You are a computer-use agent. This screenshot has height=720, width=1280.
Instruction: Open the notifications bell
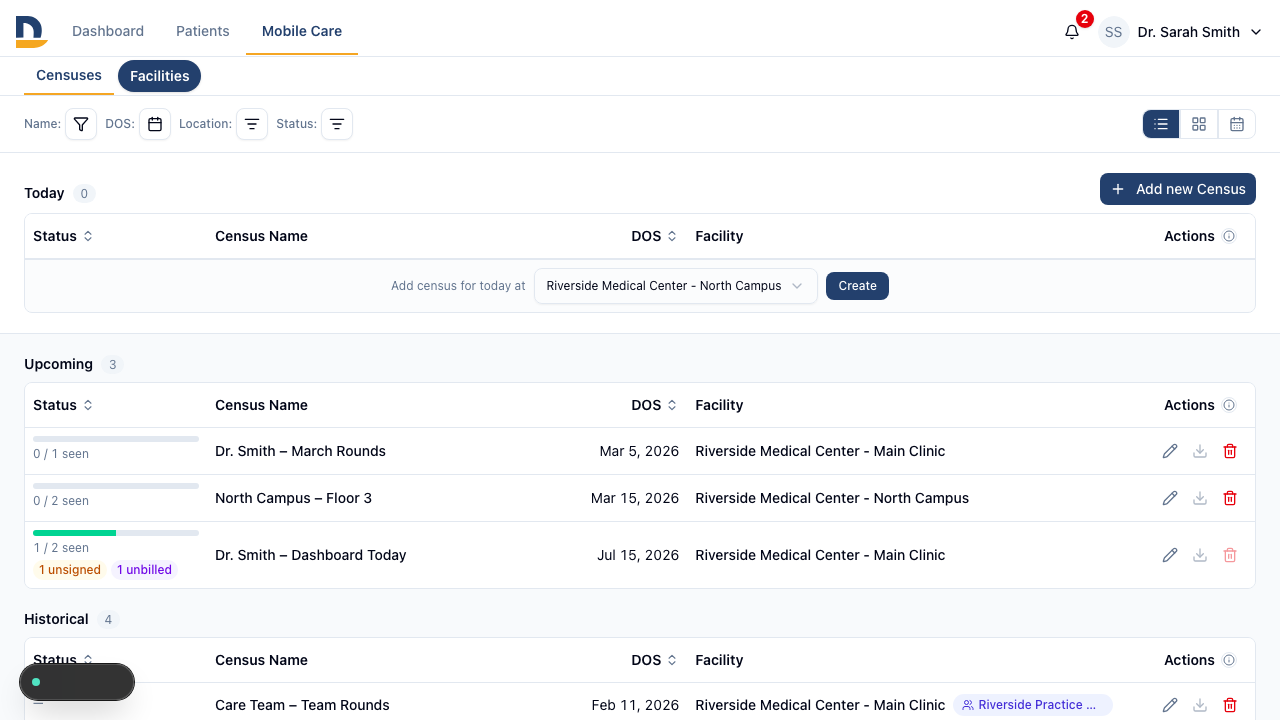point(1072,32)
